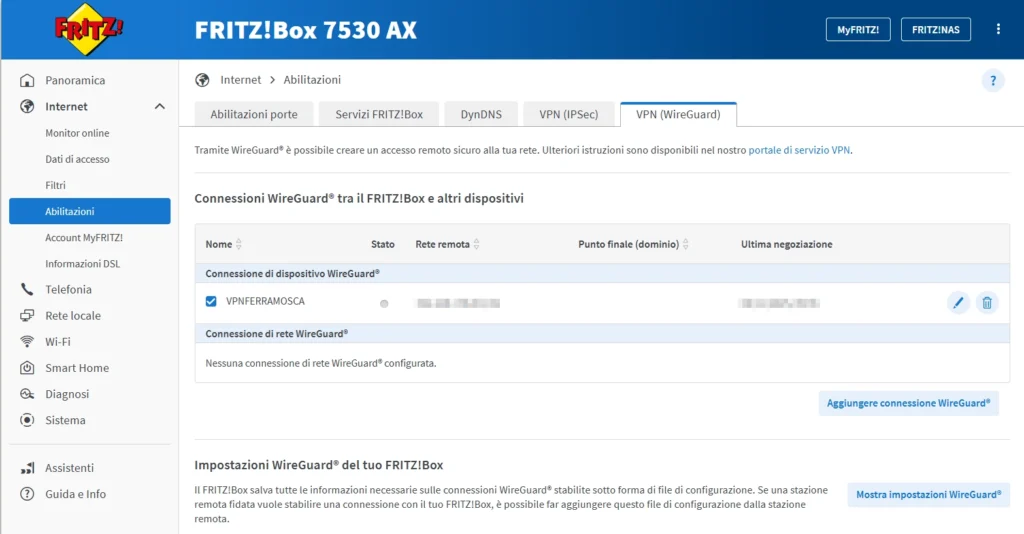
Task: Click the VPNFERRAMOSCA status indicator dot
Action: (384, 304)
